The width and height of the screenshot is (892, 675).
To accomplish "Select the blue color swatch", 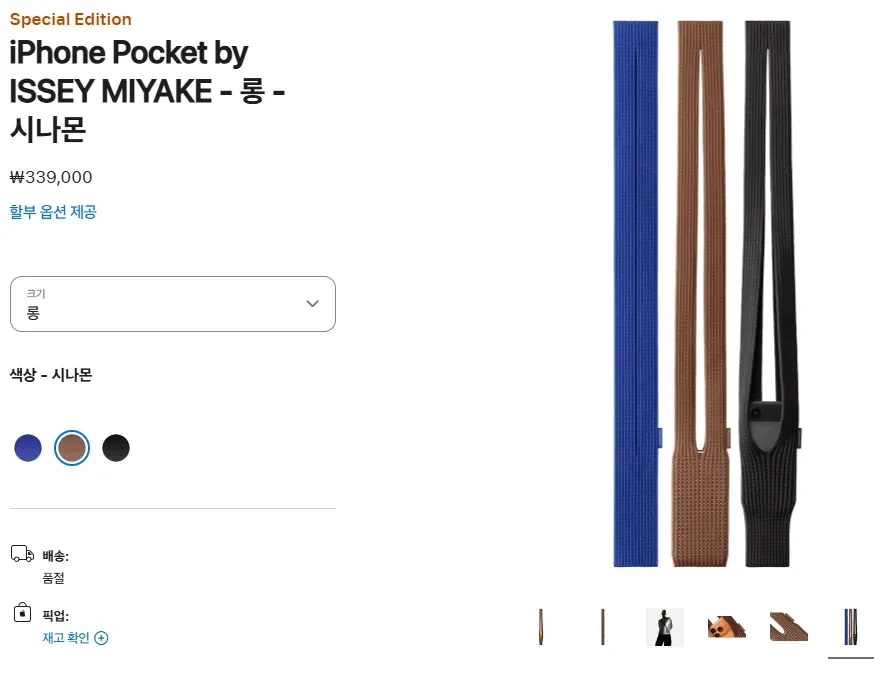I will pyautogui.click(x=28, y=448).
